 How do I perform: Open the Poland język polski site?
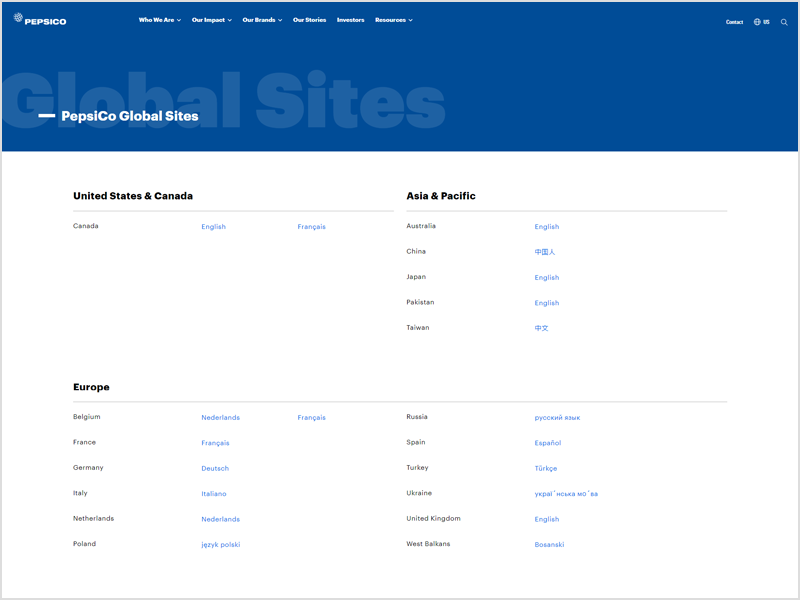(x=220, y=545)
